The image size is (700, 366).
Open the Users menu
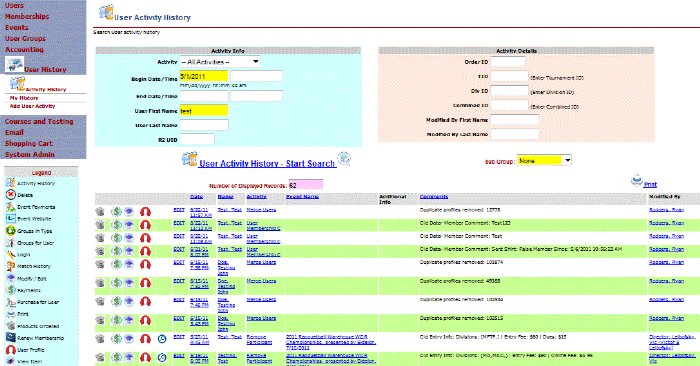(x=14, y=5)
